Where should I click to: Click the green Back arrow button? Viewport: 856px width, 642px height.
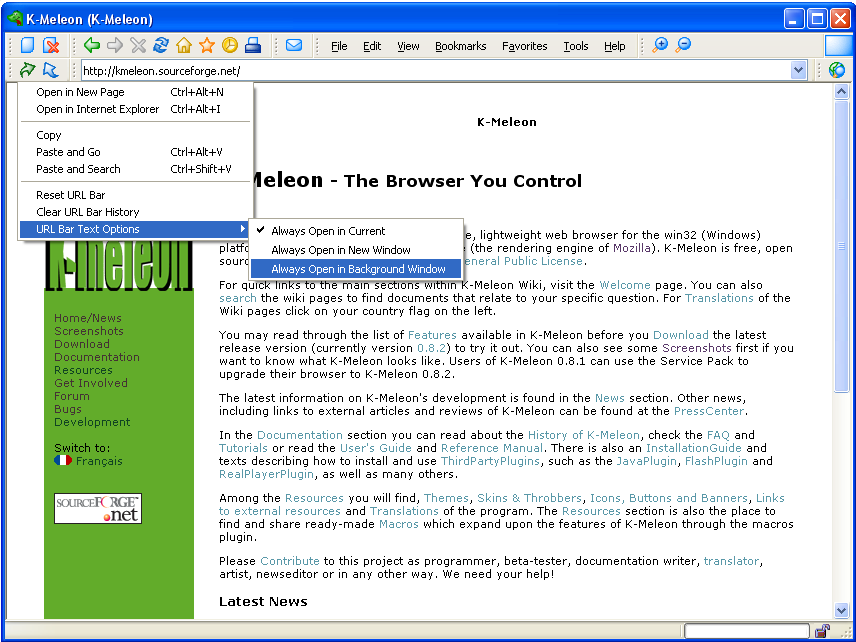[91, 45]
